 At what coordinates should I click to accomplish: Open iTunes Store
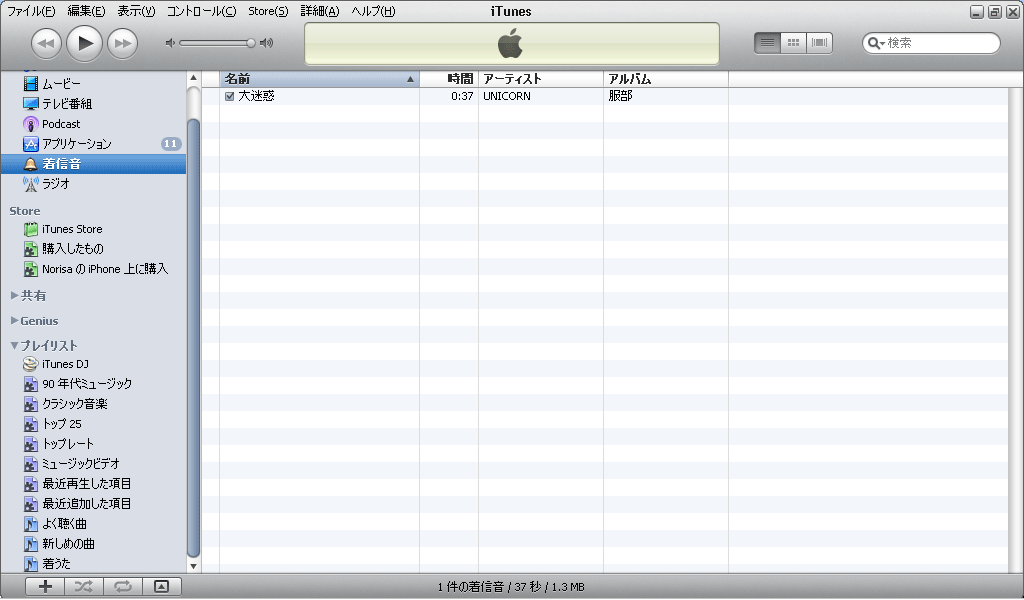tap(93, 229)
